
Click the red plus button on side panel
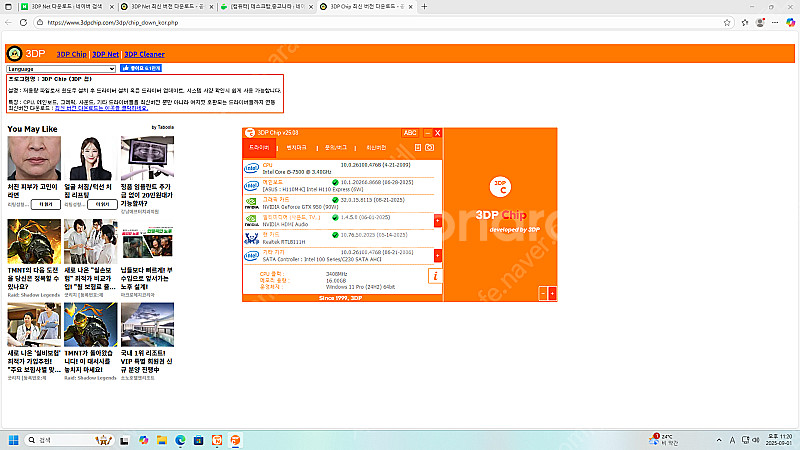pyautogui.click(x=552, y=293)
